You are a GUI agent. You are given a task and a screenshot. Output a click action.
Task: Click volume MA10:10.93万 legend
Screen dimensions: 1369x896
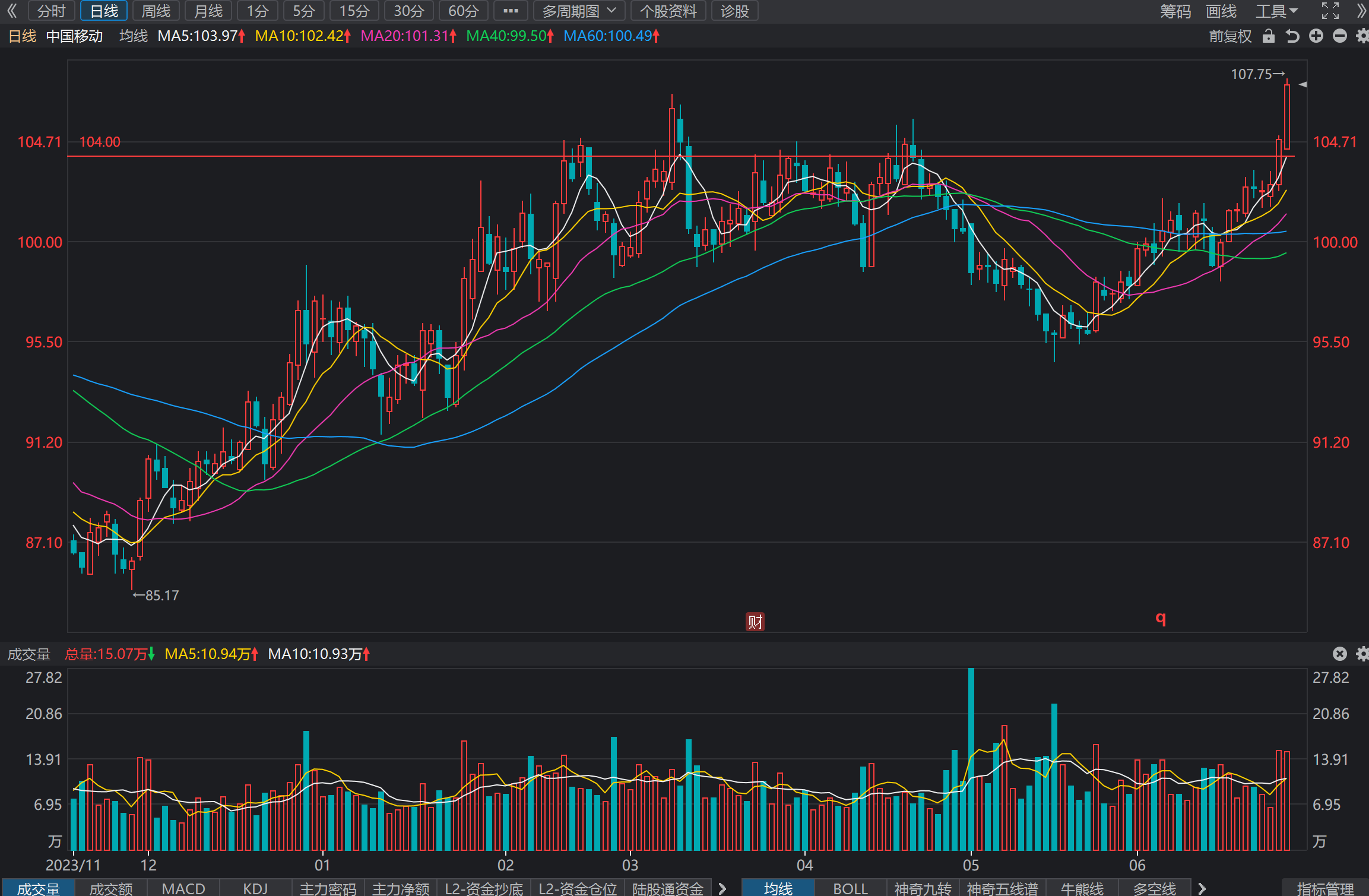(x=319, y=654)
